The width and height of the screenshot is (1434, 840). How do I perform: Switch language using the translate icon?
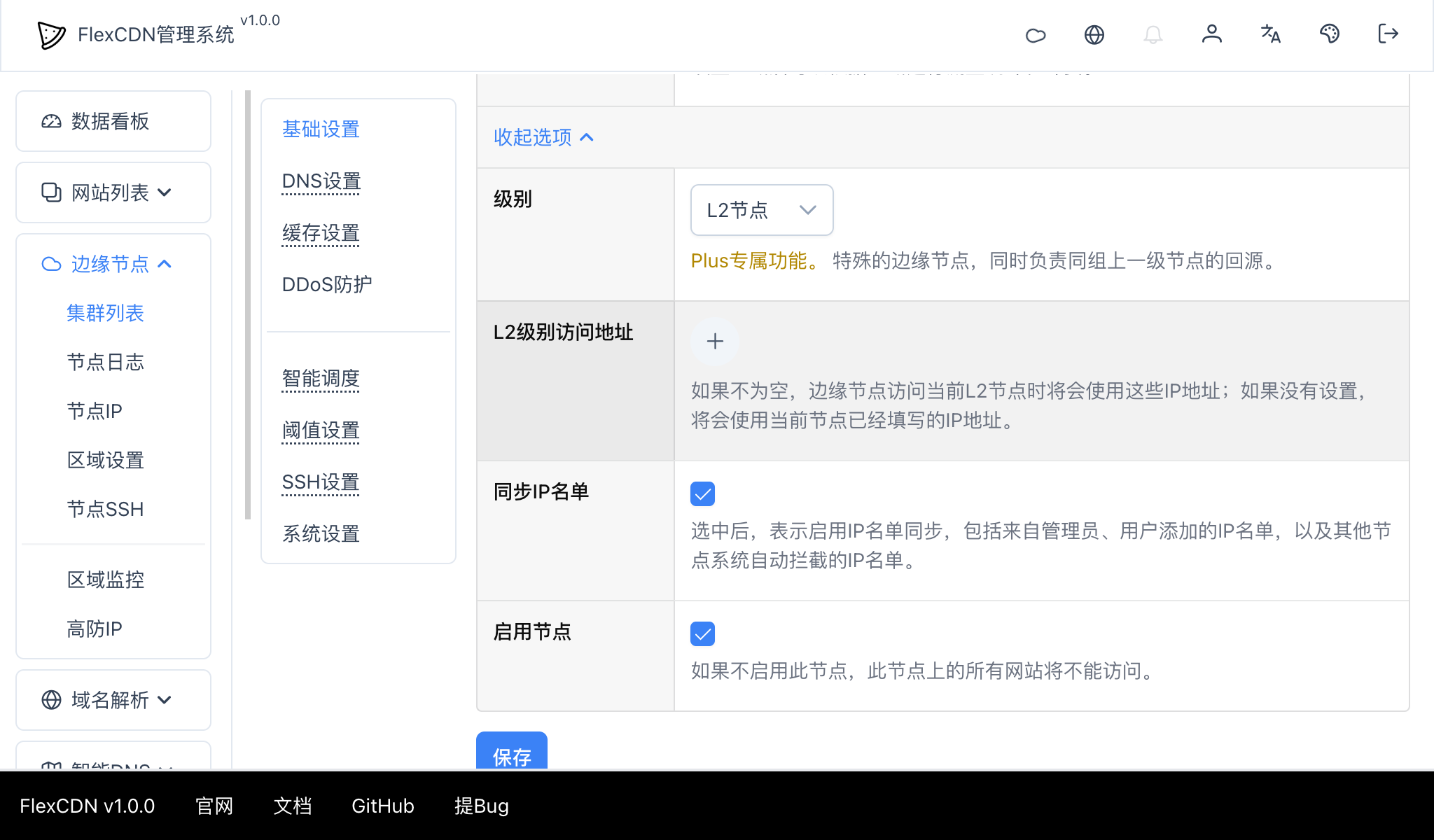pos(1271,34)
